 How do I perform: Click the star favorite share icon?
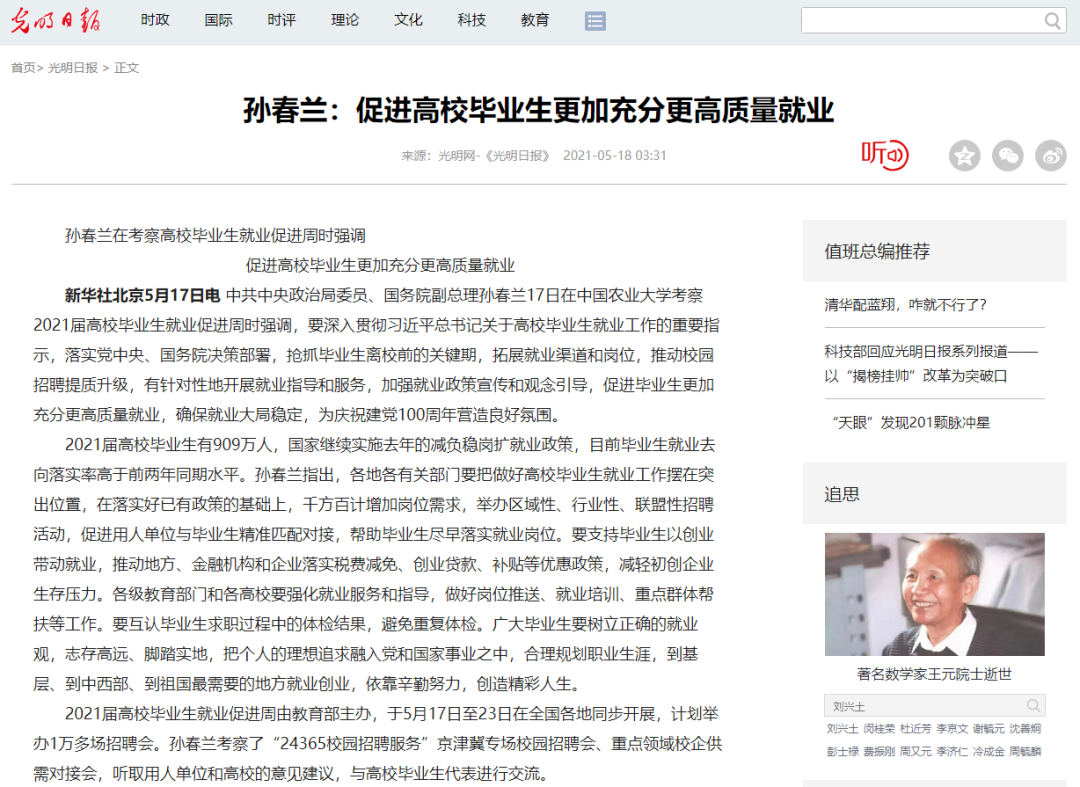pos(964,156)
